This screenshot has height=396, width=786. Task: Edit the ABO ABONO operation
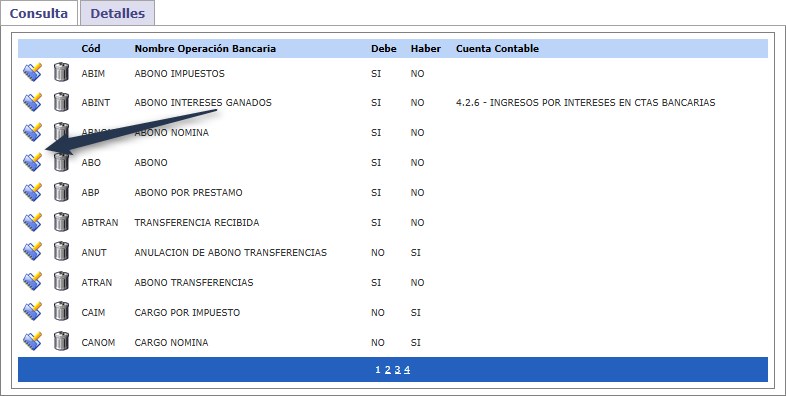[32, 162]
